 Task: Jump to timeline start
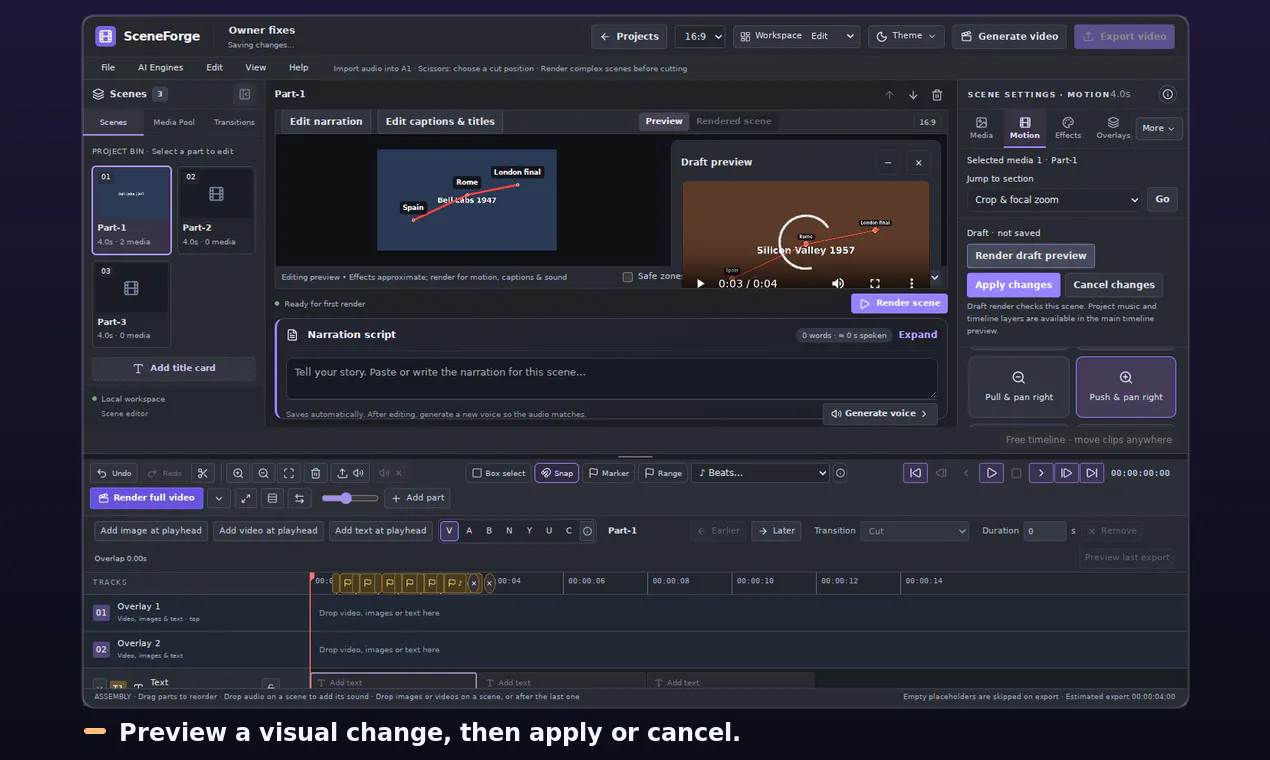pyautogui.click(x=915, y=473)
